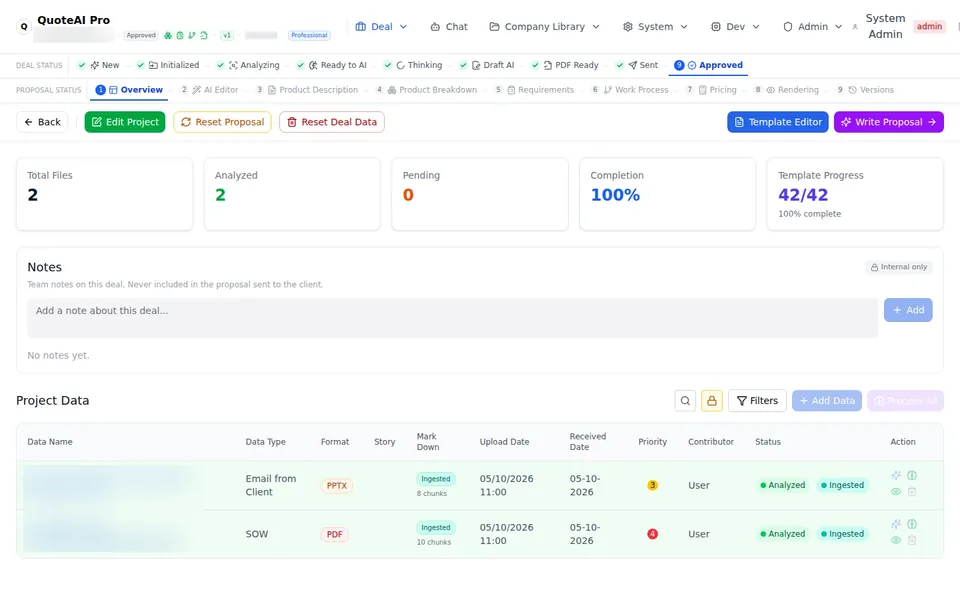
Task: Click the orange lock icon button
Action: [712, 400]
